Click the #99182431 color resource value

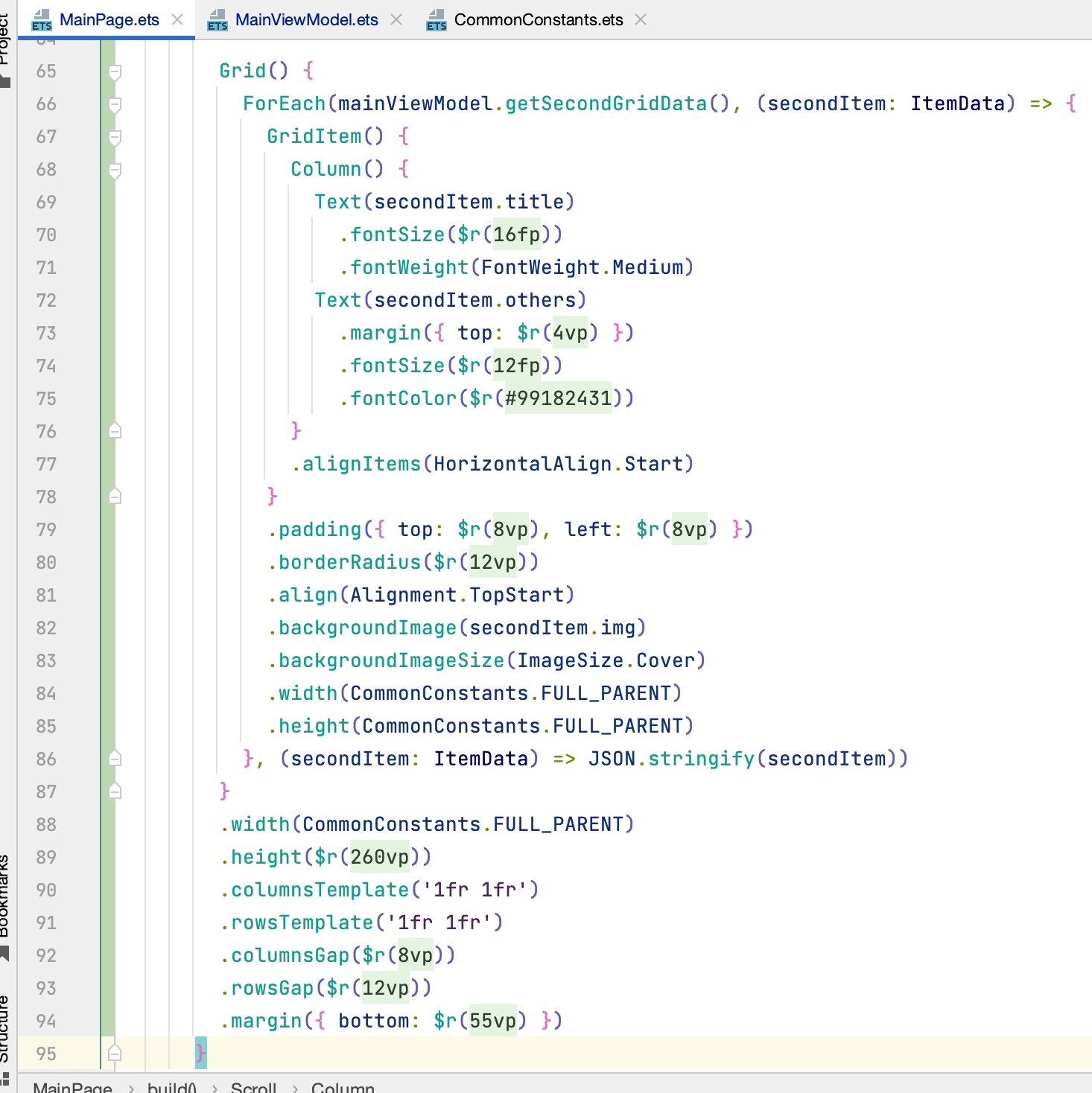[x=559, y=398]
